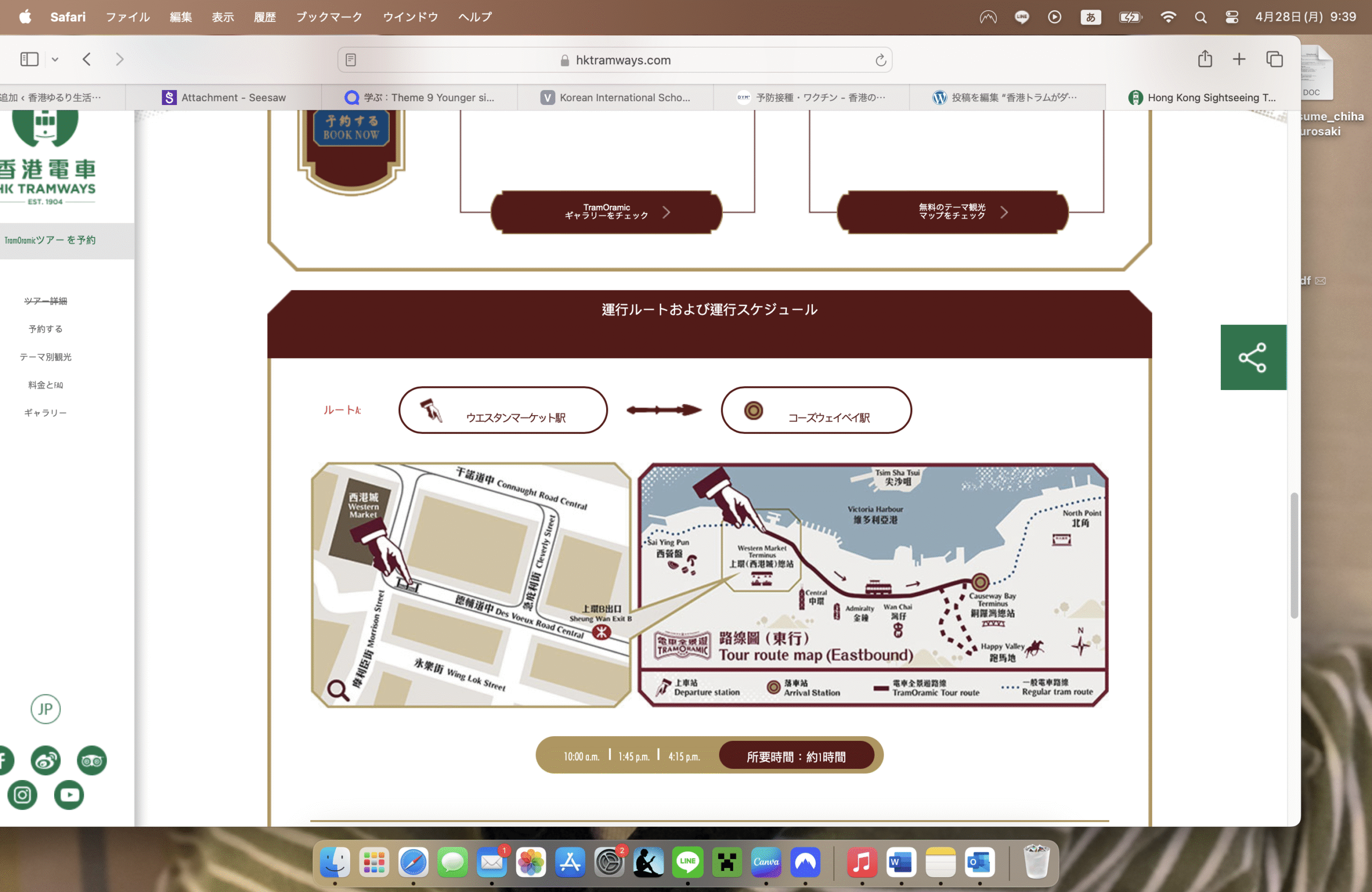The height and width of the screenshot is (892, 1372).
Task: Click the magnifier icon on street map
Action: [338, 689]
